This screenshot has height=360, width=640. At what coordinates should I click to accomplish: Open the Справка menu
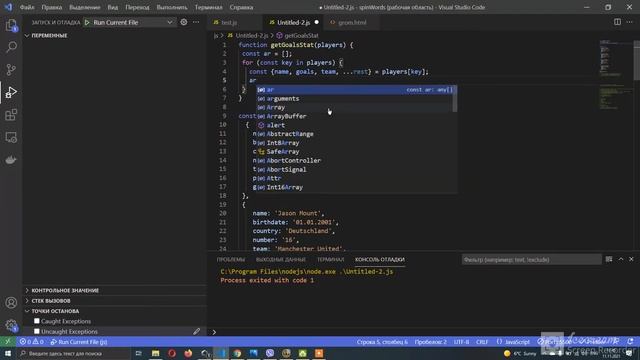click(x=241, y=7)
